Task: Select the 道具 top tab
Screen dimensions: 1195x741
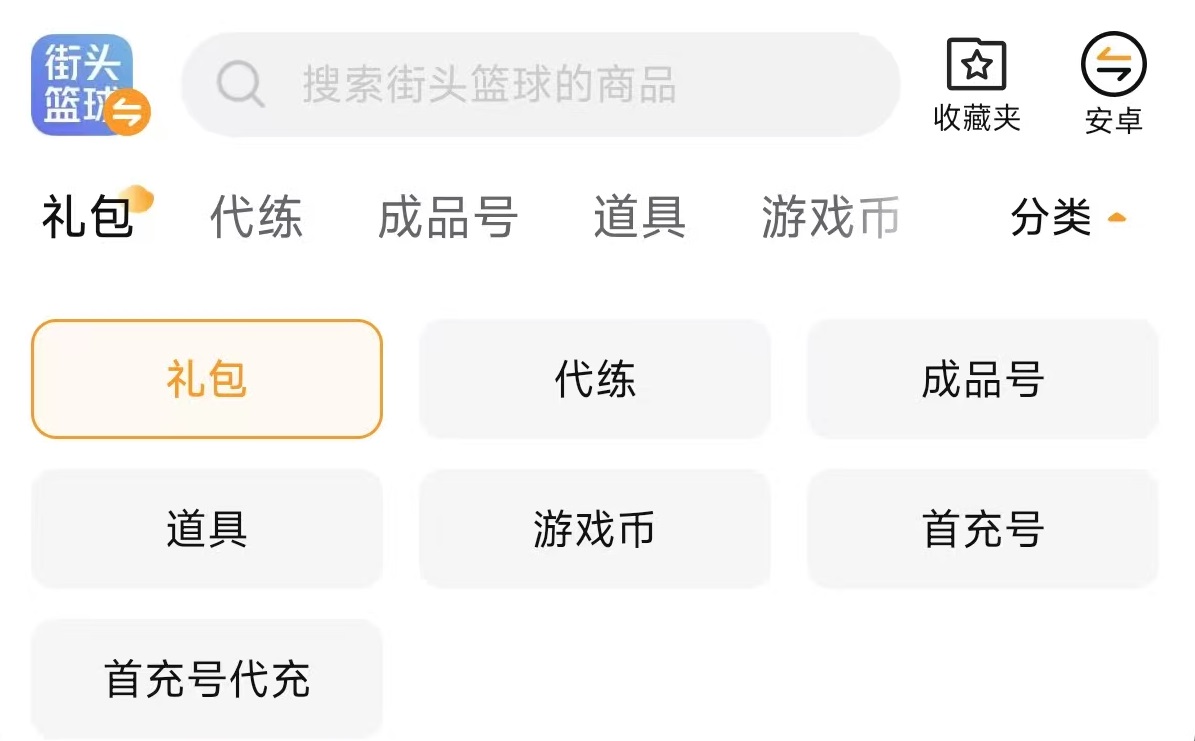Action: pos(639,217)
